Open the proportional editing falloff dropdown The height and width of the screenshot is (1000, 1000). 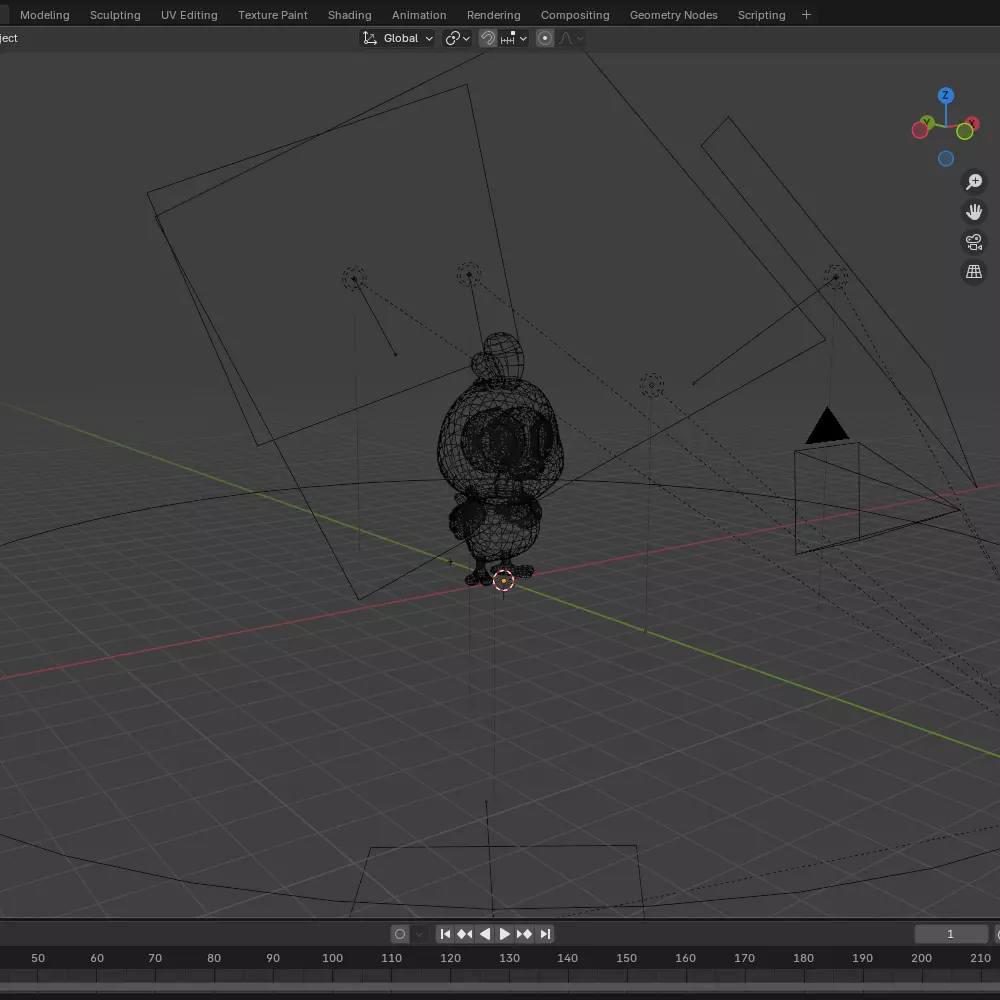pos(572,38)
